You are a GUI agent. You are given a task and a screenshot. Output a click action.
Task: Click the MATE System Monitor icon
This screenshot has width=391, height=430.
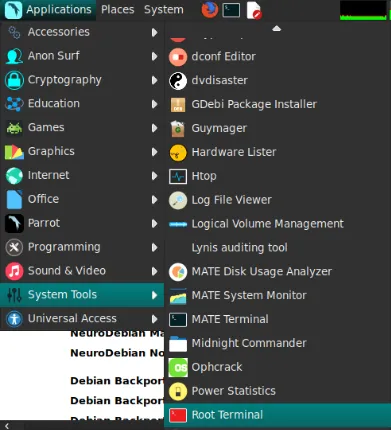178,296
